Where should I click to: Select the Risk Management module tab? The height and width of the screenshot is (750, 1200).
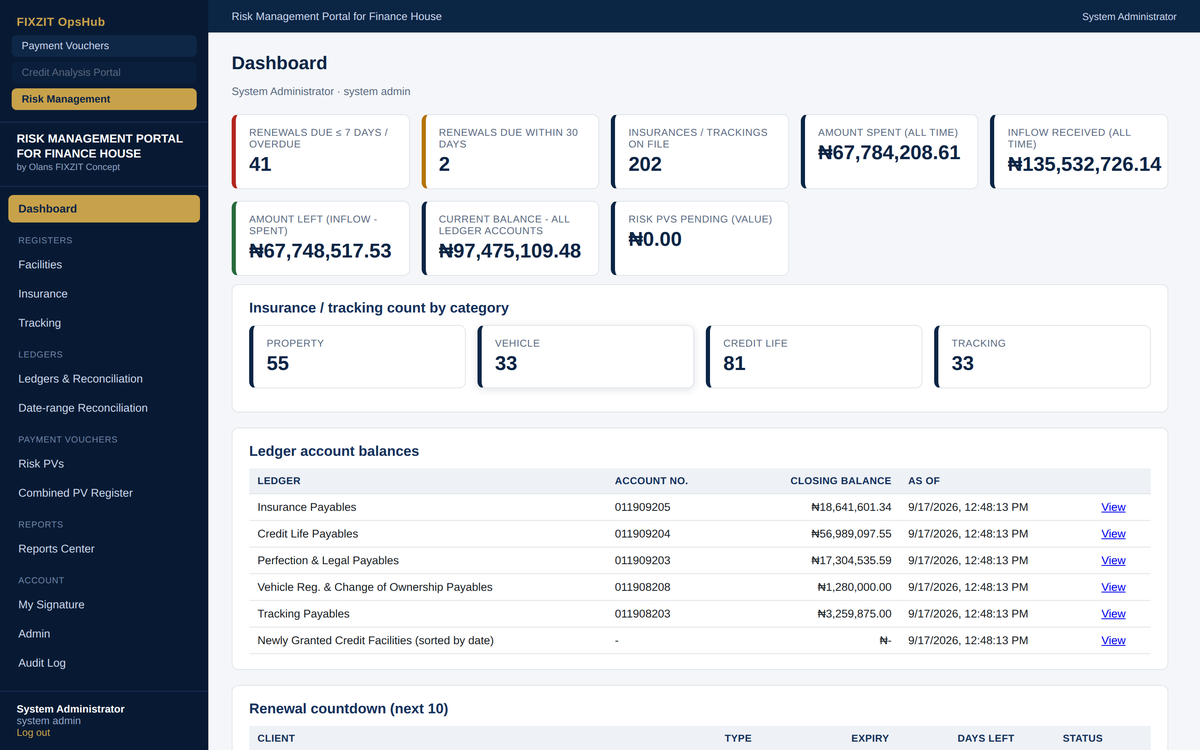click(x=104, y=99)
